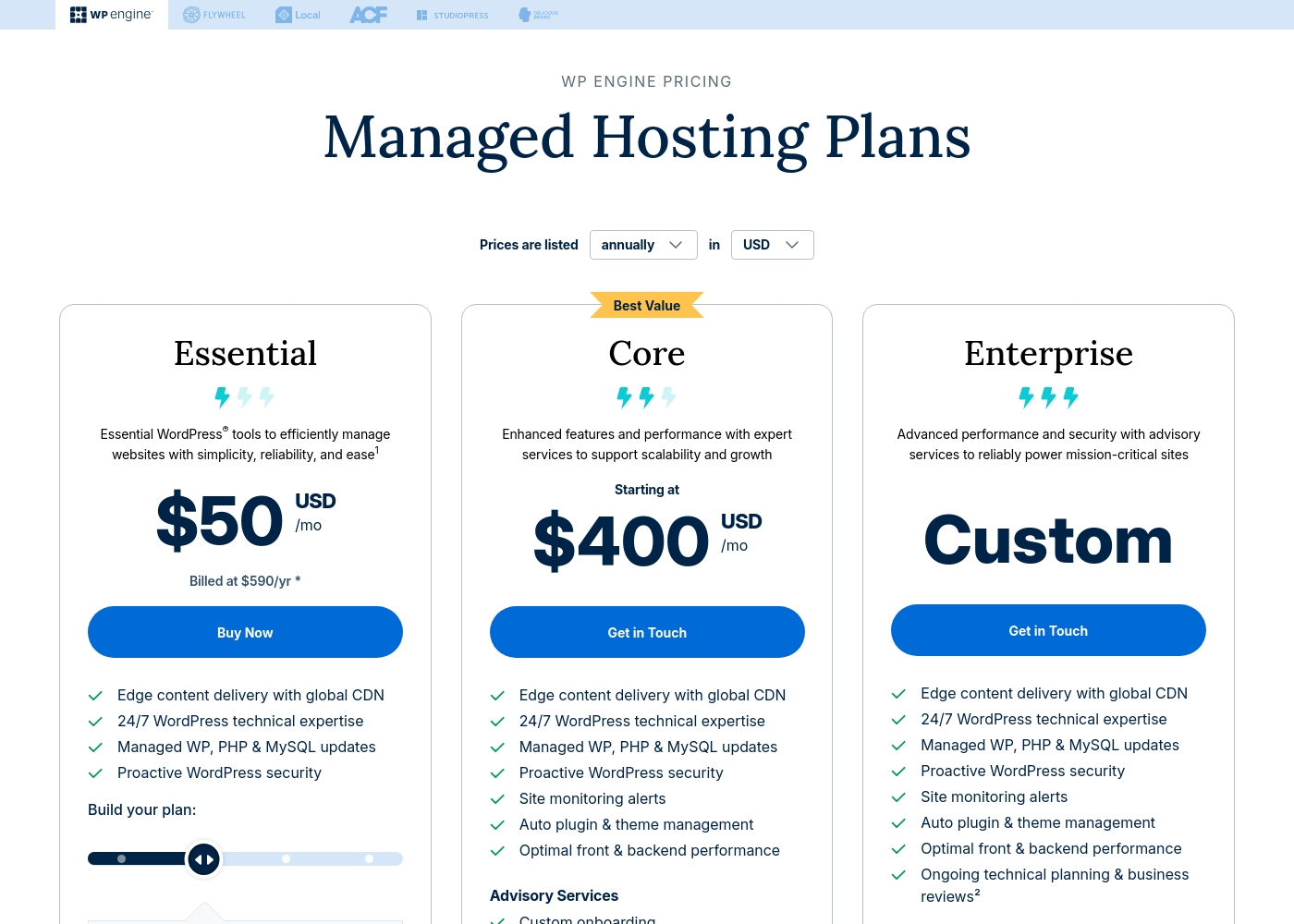This screenshot has width=1294, height=924.
Task: Switch to the Flywheel brand tab
Action: pyautogui.click(x=214, y=15)
